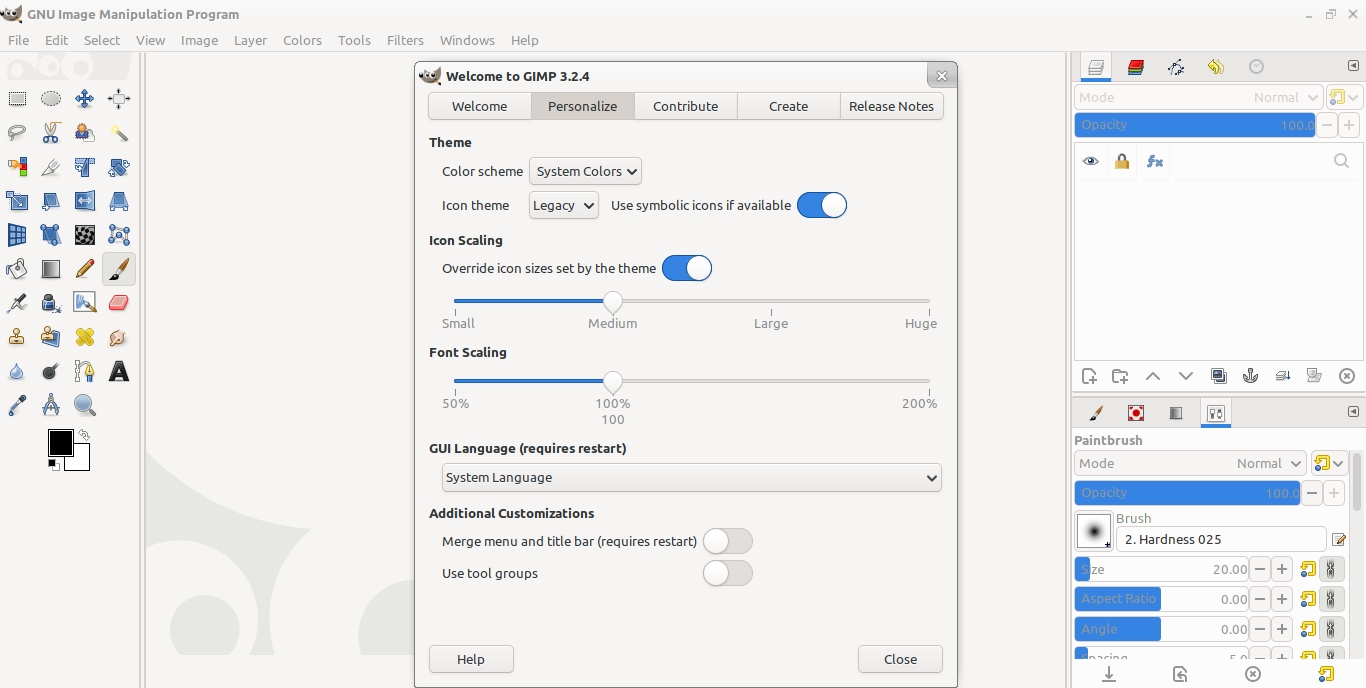Viewport: 1366px width, 688px height.
Task: Switch to the Welcome tab
Action: point(480,106)
